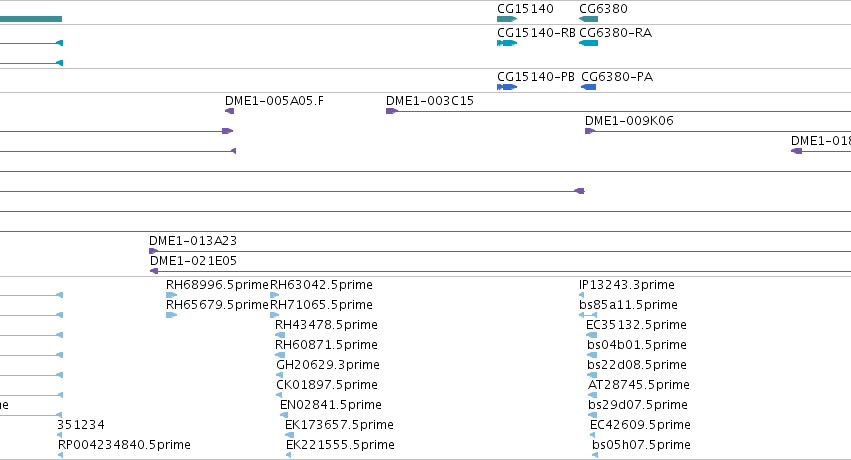This screenshot has width=851, height=460.
Task: Click the teal gene bar at top left
Action: (31, 19)
